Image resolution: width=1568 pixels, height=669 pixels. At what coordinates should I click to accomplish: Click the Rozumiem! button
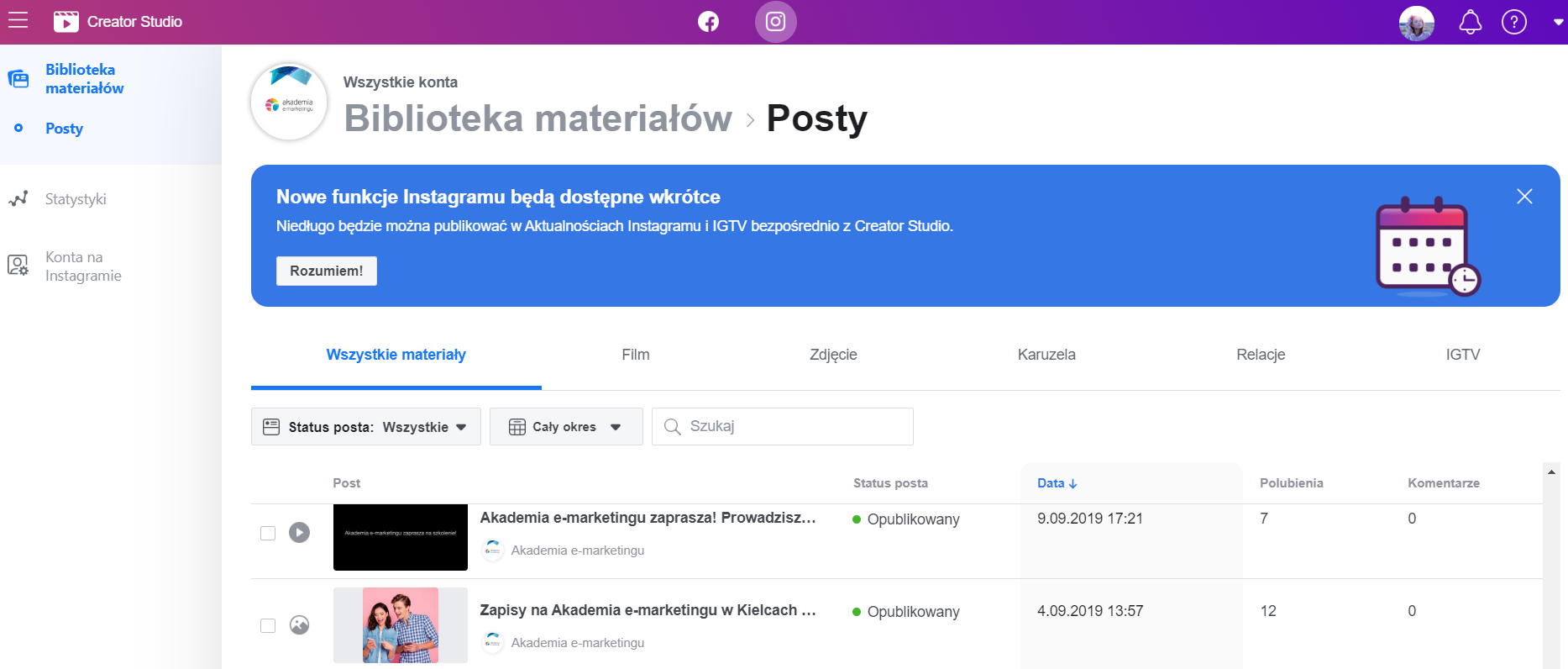(327, 271)
